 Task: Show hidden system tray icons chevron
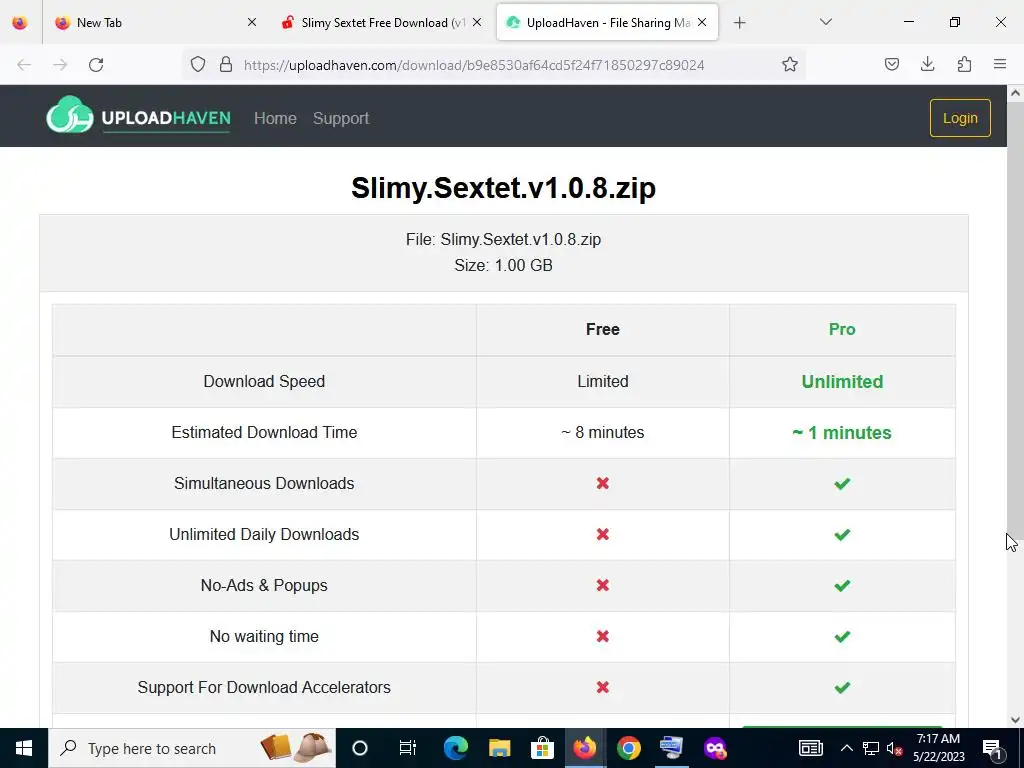pos(846,748)
